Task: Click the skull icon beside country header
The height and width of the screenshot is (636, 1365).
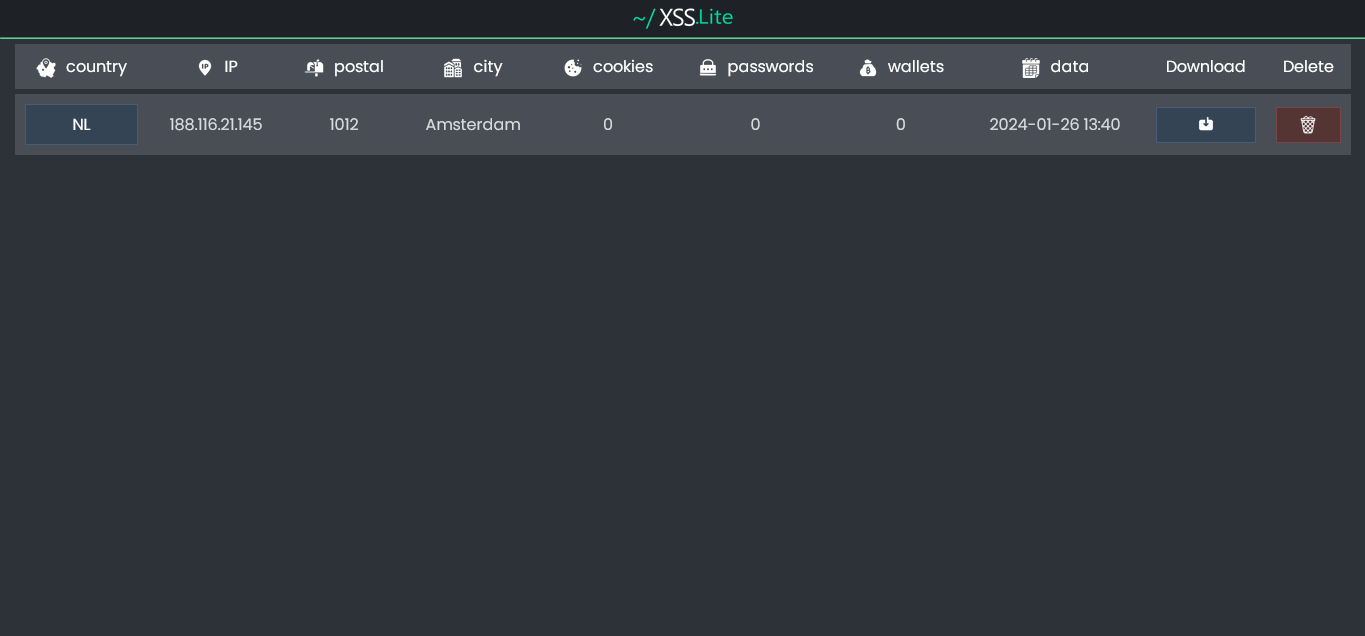Action: (x=46, y=67)
